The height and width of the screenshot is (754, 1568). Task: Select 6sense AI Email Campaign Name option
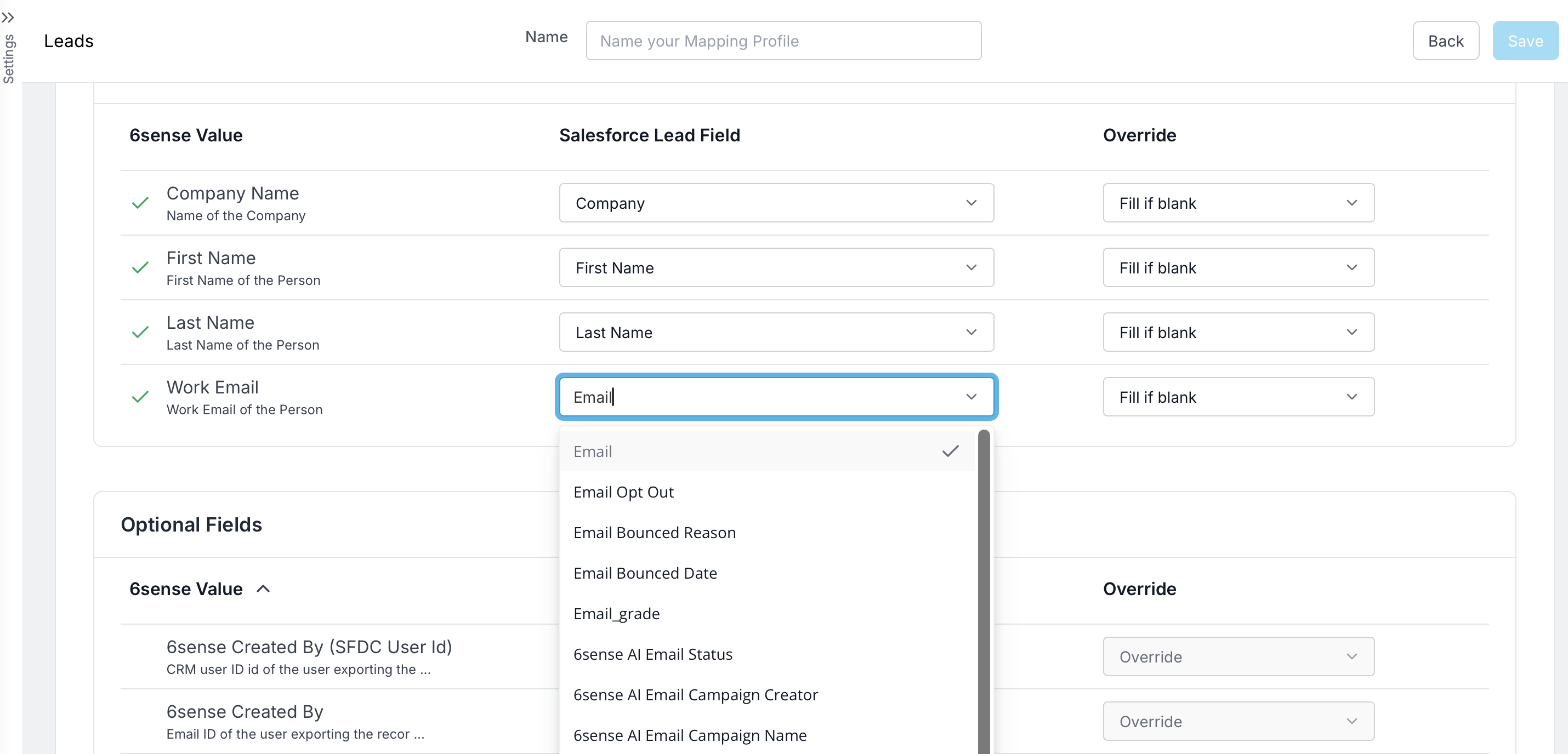(x=767, y=735)
